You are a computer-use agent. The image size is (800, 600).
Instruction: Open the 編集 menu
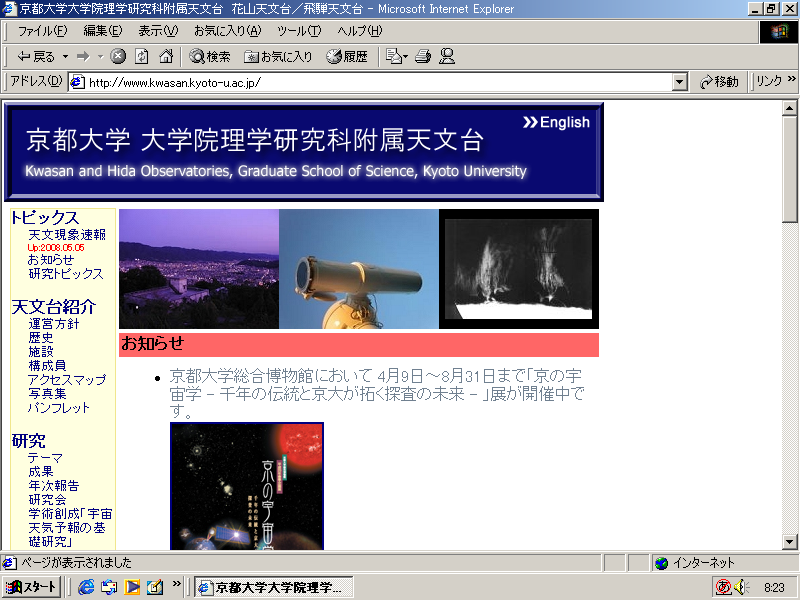point(103,31)
